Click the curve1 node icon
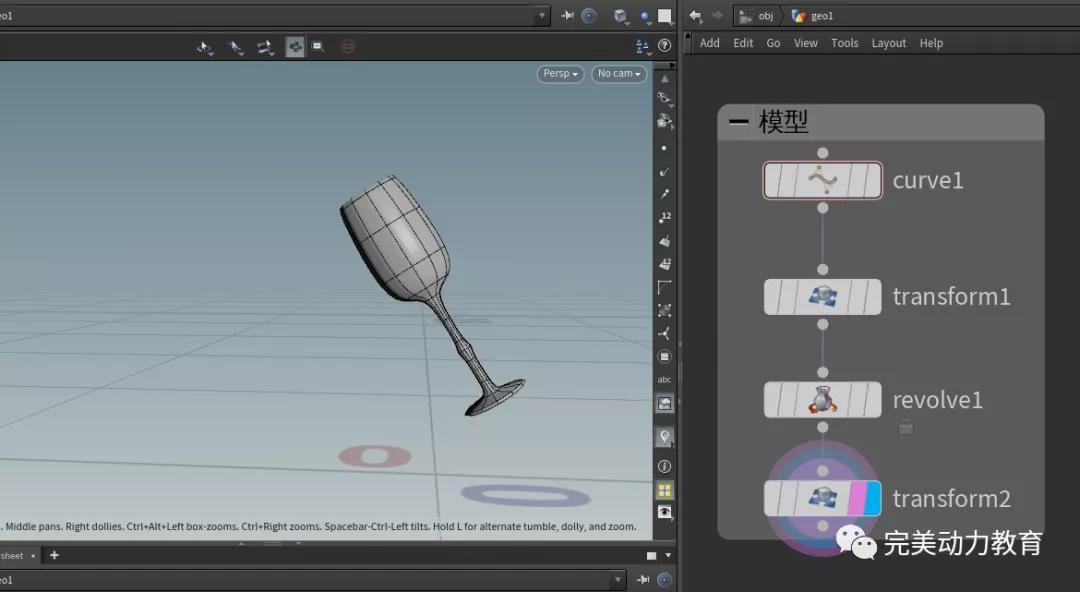1080x592 pixels. [x=822, y=181]
